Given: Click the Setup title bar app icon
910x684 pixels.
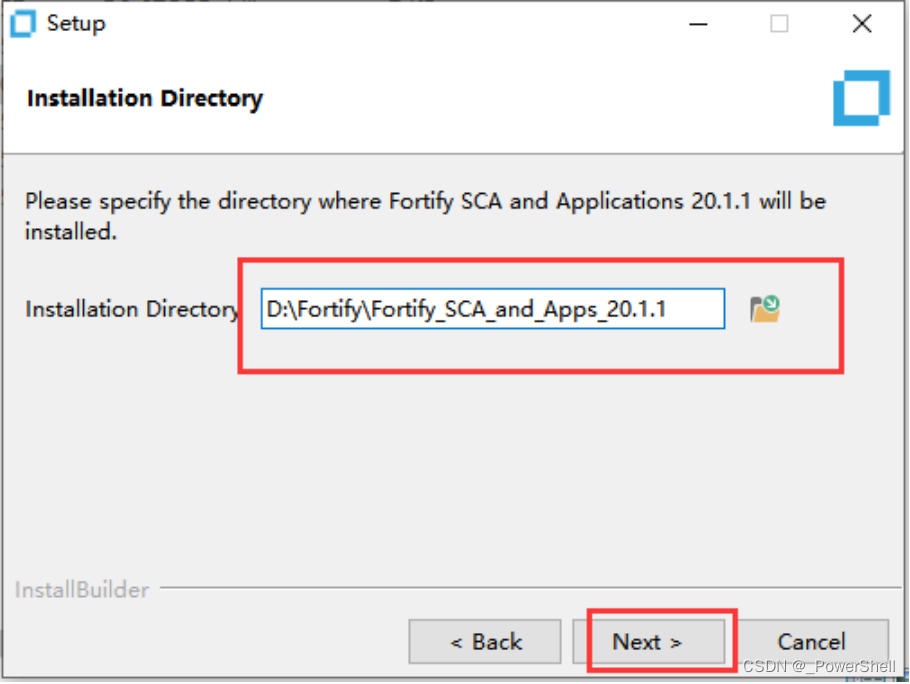Looking at the screenshot, I should click(23, 24).
